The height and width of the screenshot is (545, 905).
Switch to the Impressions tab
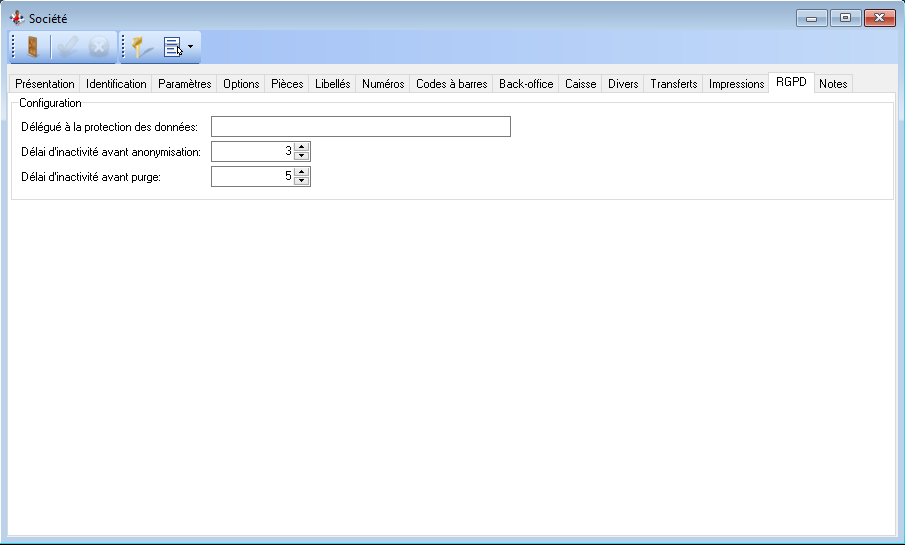736,84
